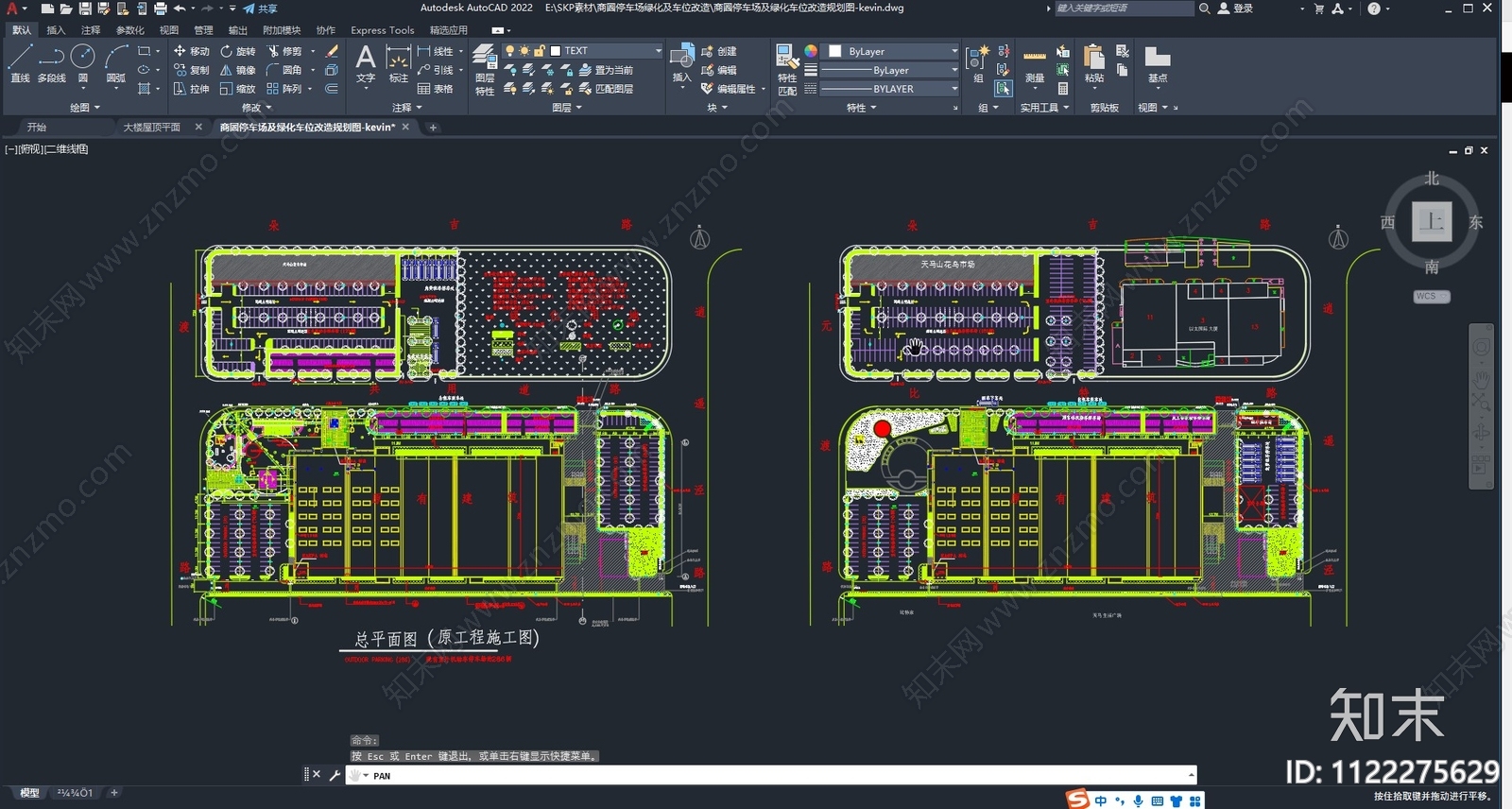This screenshot has width=1512, height=809.
Task: Click the object color wheel swatch
Action: (811, 51)
